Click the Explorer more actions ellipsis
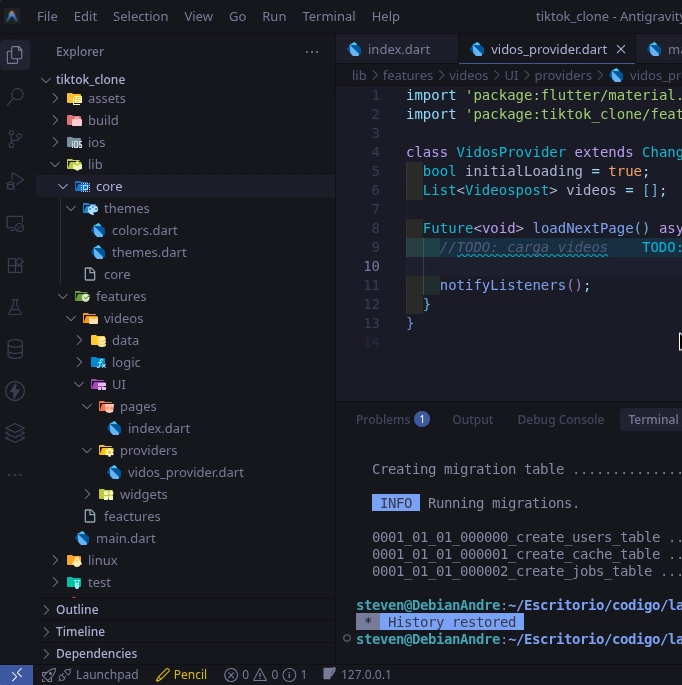 click(312, 52)
